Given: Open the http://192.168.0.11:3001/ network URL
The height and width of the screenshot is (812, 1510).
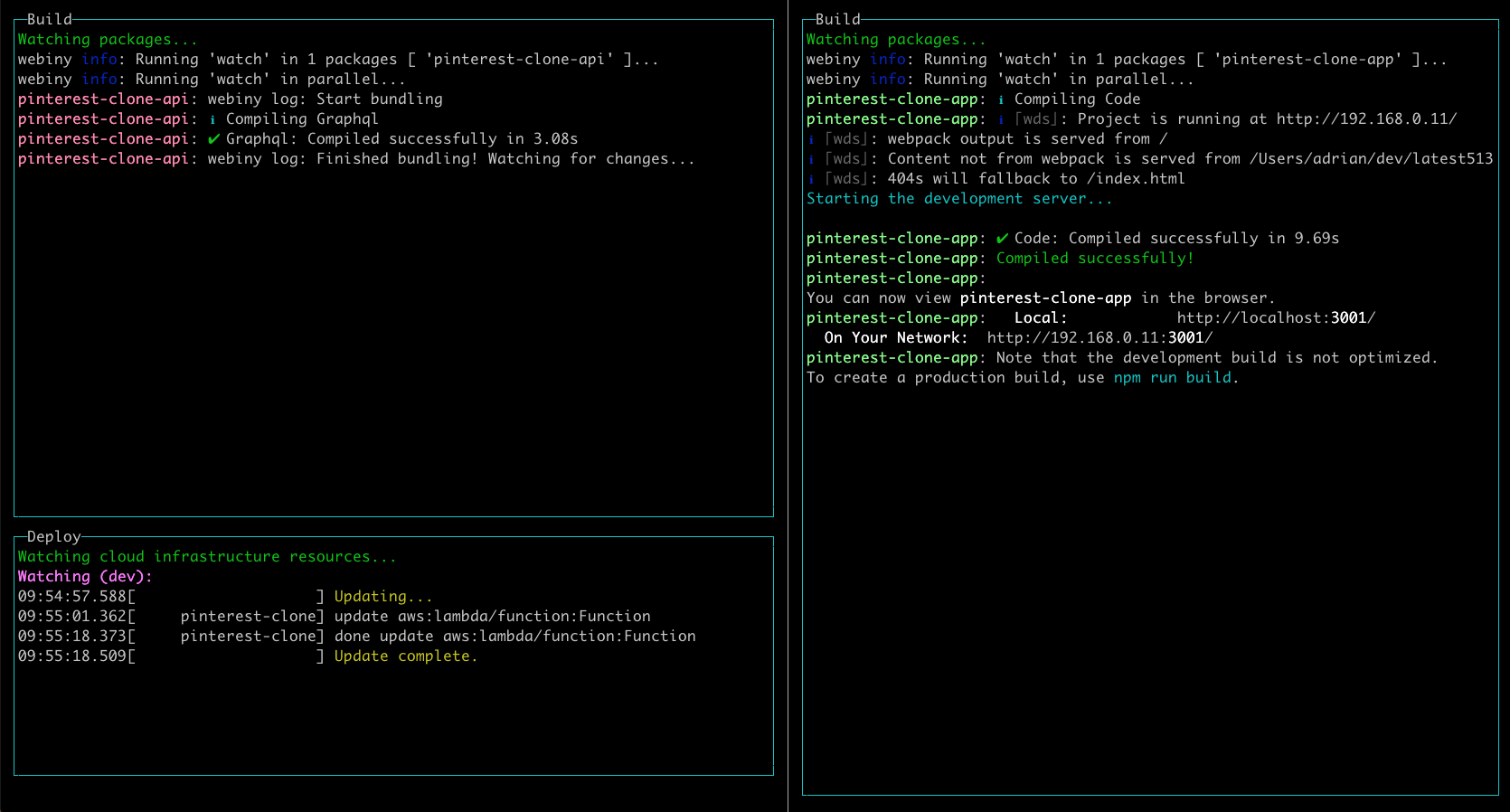Looking at the screenshot, I should 1099,337.
